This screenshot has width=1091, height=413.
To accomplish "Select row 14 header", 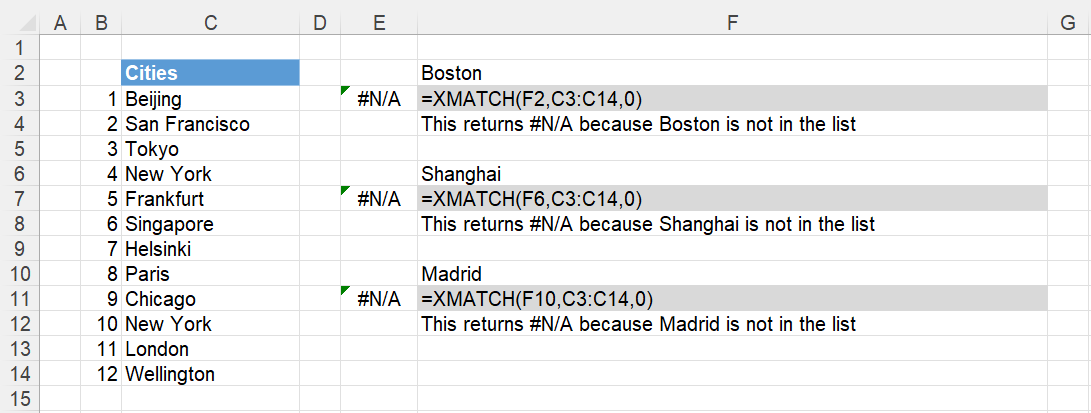I will pos(20,374).
